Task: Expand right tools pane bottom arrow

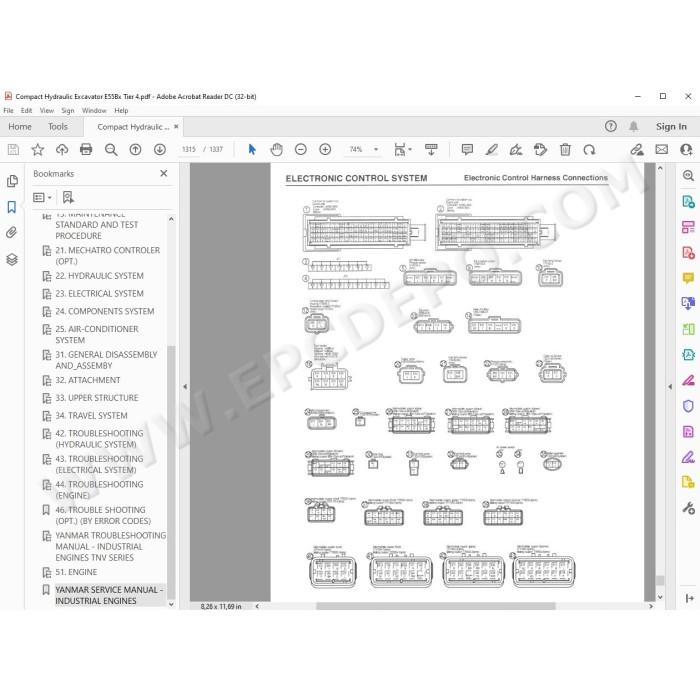Action: click(x=689, y=598)
